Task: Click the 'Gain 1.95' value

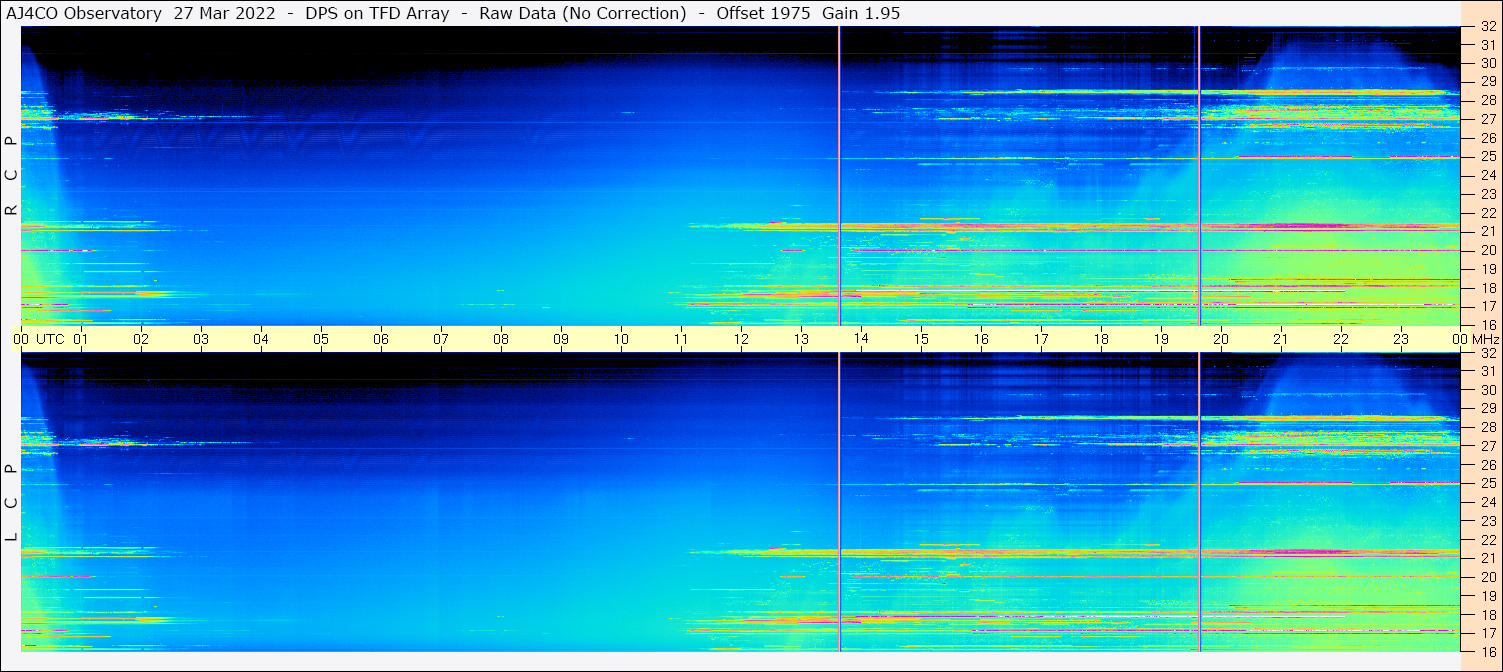Action: pyautogui.click(x=860, y=13)
